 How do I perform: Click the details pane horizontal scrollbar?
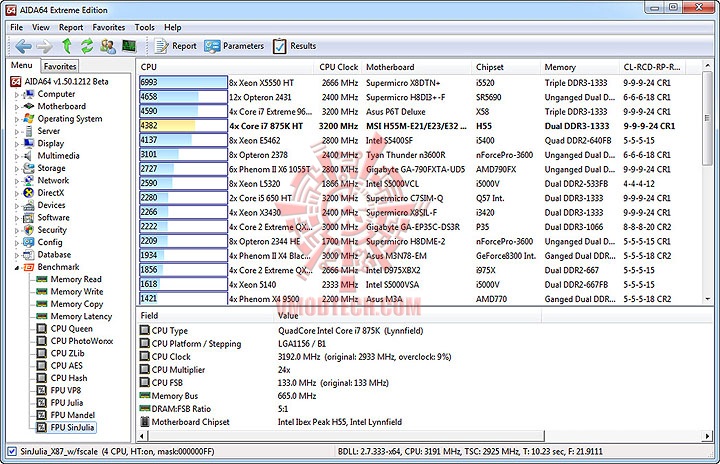(x=345, y=436)
